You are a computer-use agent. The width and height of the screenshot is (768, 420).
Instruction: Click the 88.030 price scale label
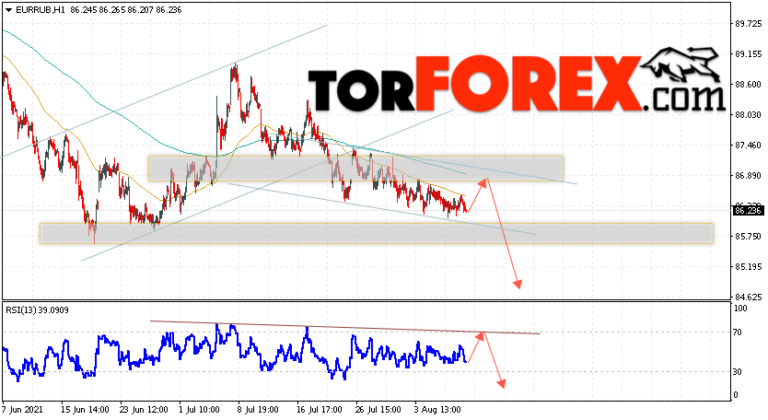click(x=748, y=115)
